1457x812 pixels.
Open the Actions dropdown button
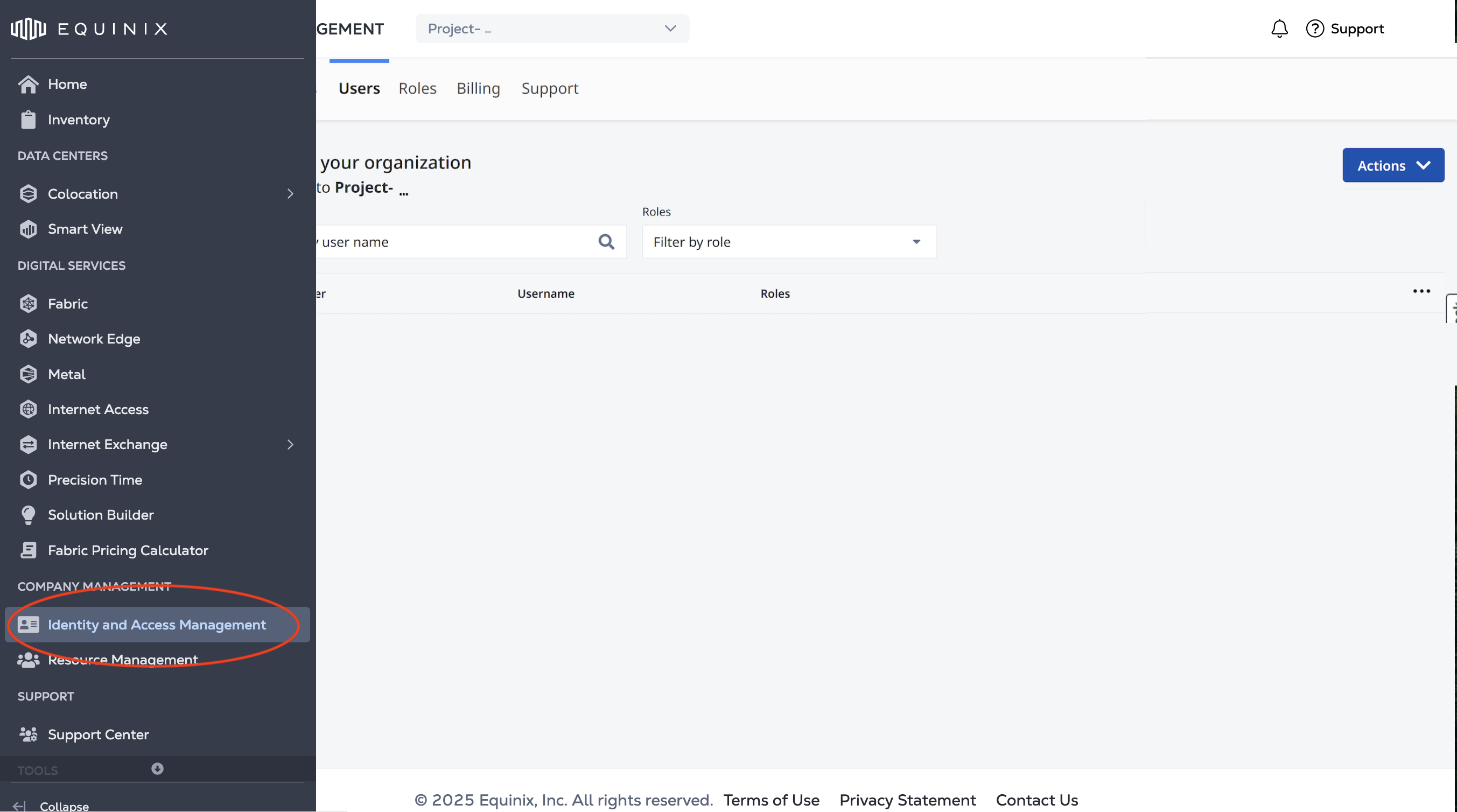tap(1393, 165)
